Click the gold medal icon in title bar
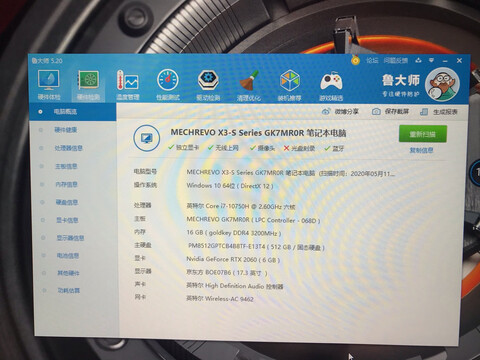This screenshot has width=480, height=360. [356, 60]
